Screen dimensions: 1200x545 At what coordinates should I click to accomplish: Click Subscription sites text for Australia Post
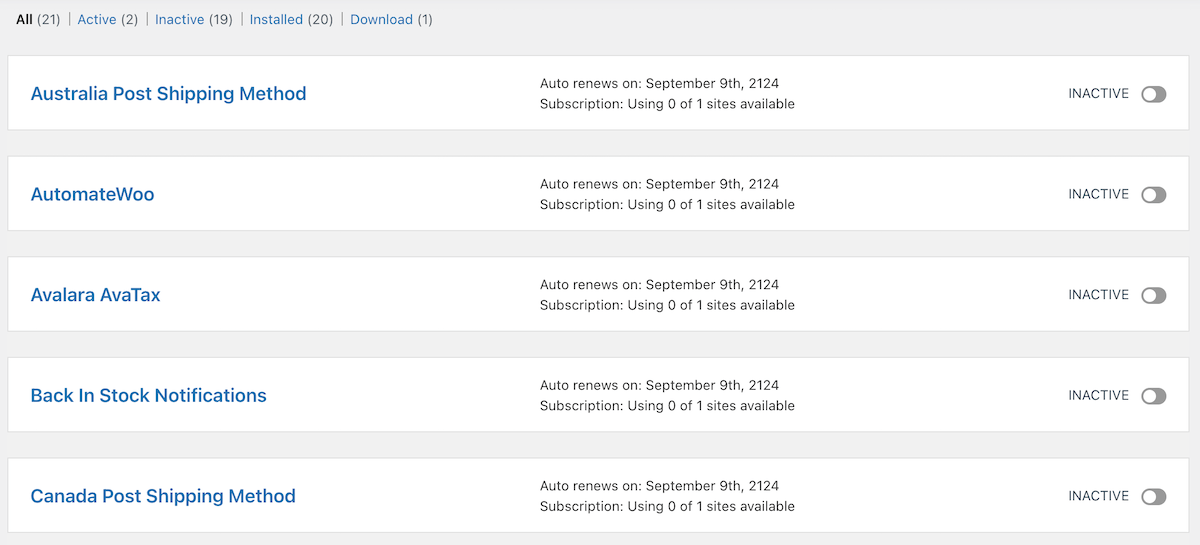click(x=667, y=104)
